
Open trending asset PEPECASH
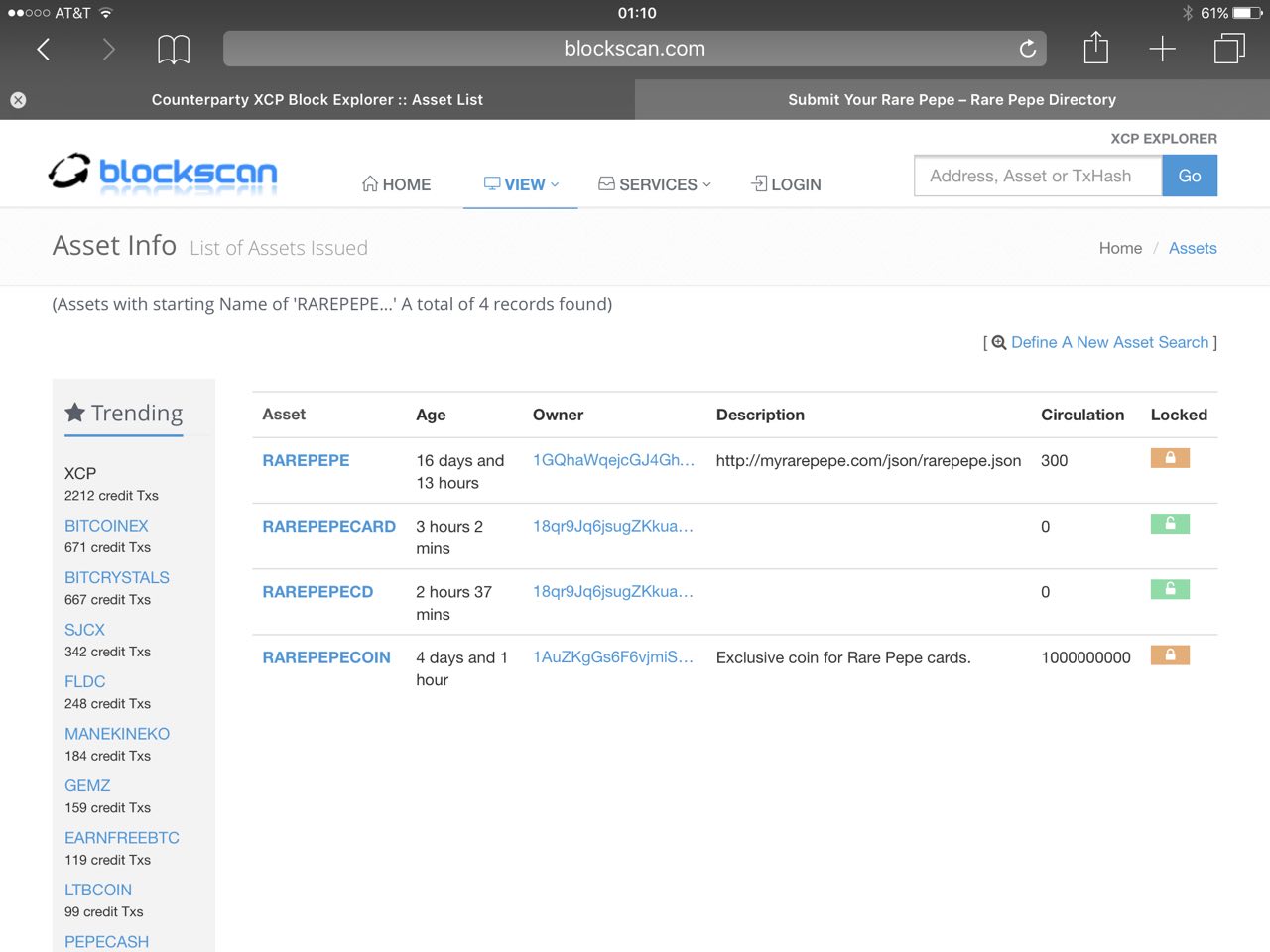pyautogui.click(x=106, y=941)
